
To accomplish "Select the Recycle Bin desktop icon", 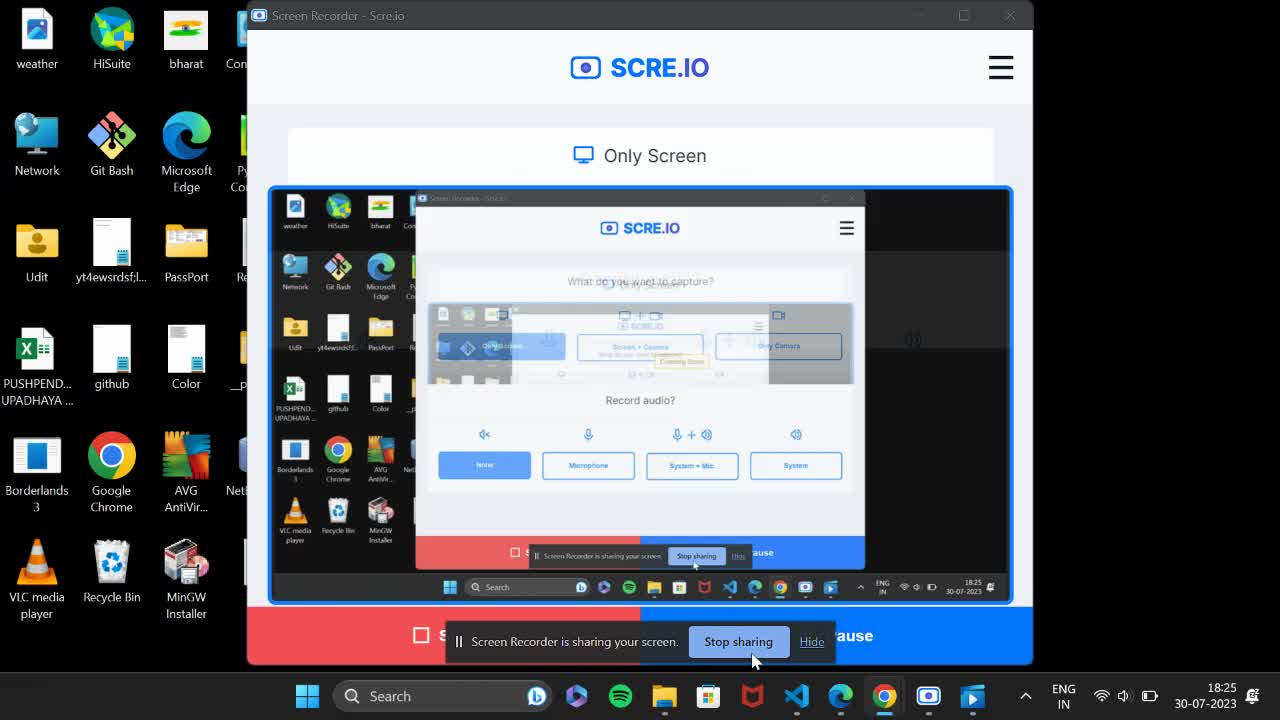I will [112, 573].
